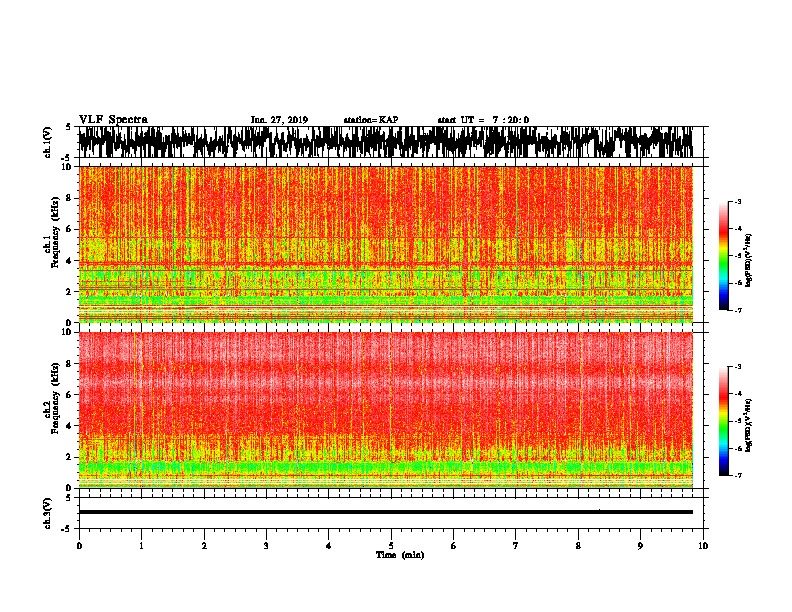Viewport: 792px width, 612px height.
Task: Click the ch.1 voltage waveform trace
Action: point(385,142)
